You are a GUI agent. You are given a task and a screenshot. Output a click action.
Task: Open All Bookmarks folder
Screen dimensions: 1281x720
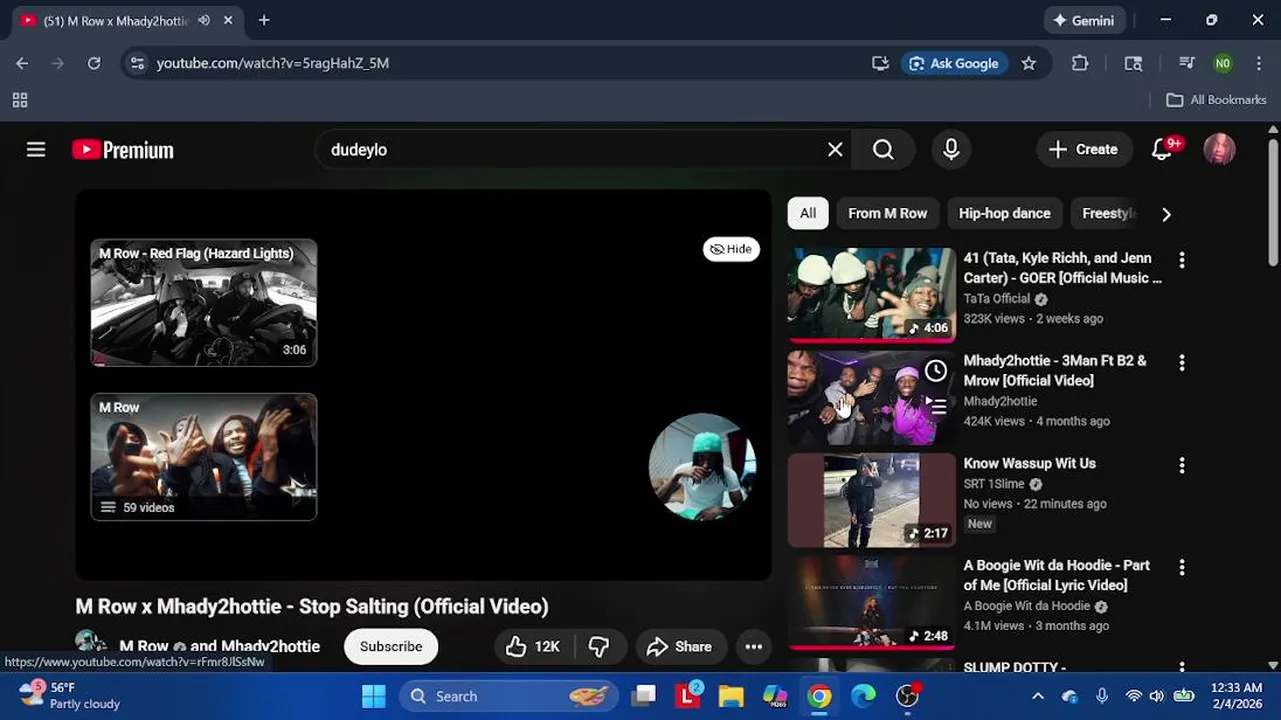point(1217,100)
